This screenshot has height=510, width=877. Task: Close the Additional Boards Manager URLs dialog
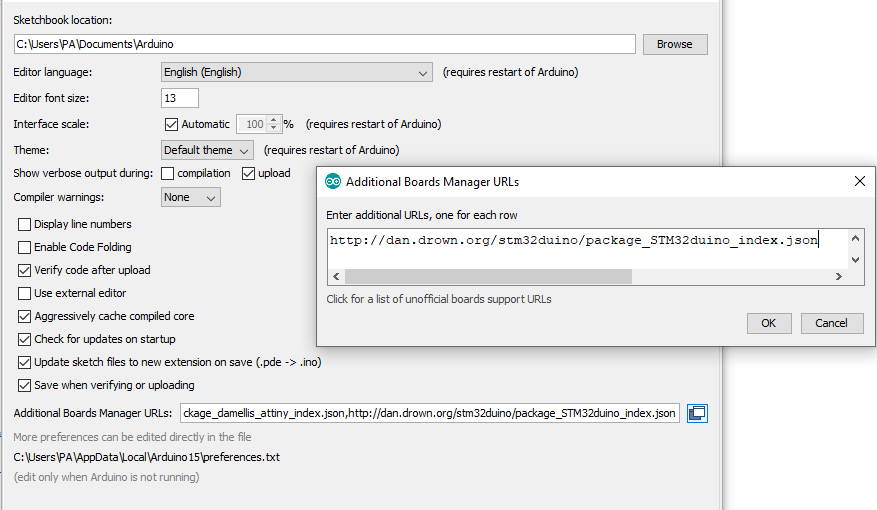point(860,181)
